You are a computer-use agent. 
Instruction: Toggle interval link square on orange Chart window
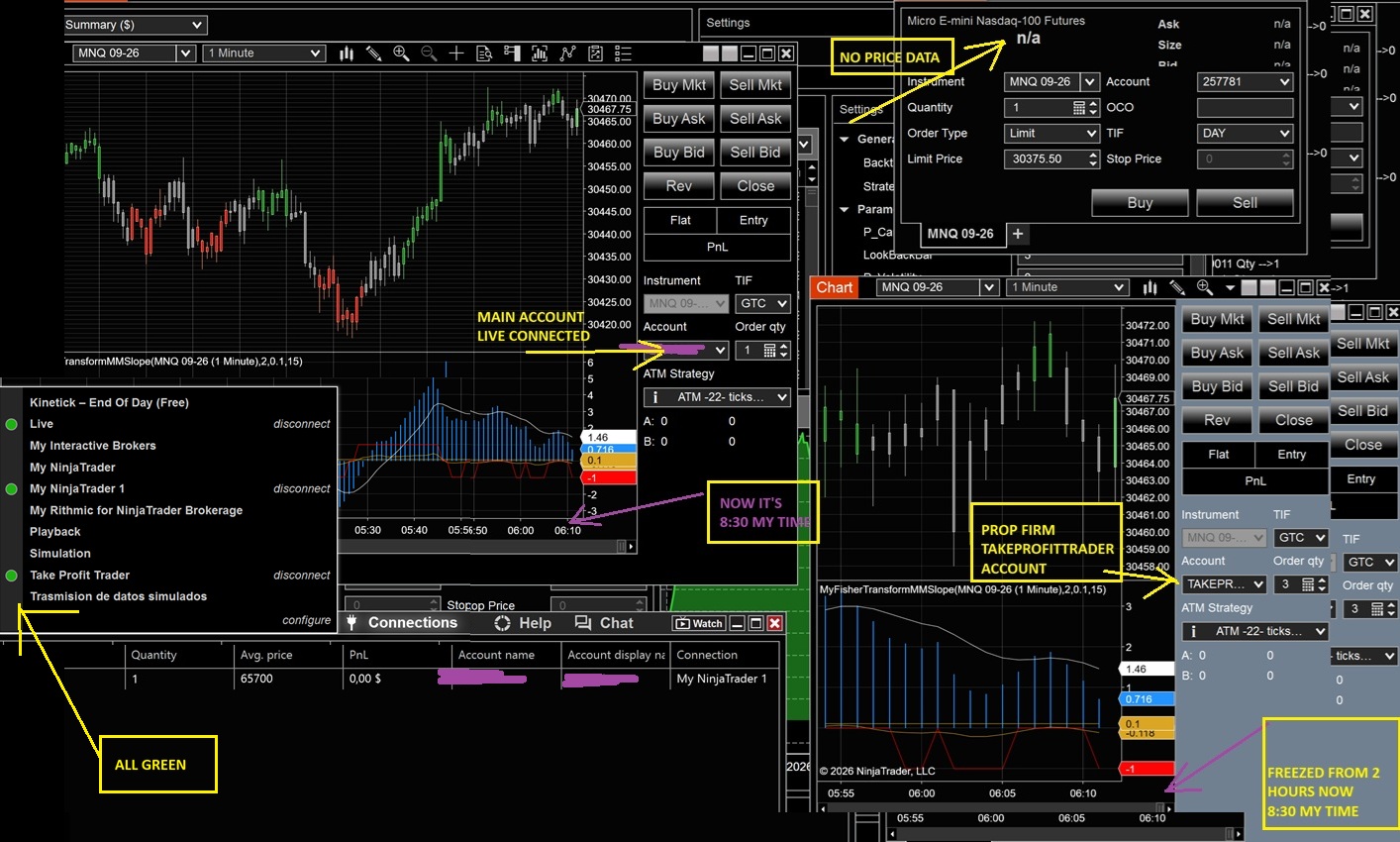[1267, 287]
